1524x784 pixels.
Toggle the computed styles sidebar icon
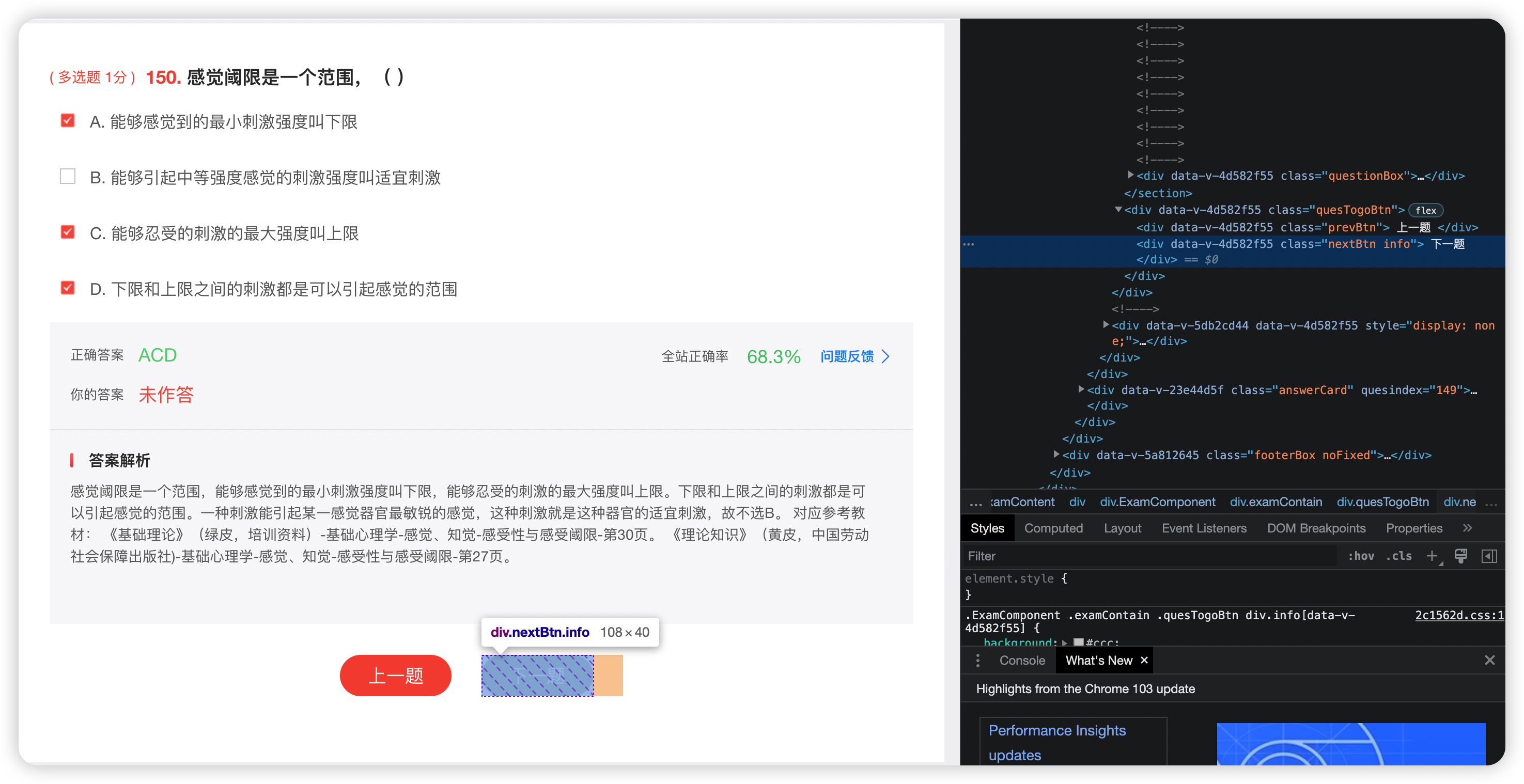1489,556
